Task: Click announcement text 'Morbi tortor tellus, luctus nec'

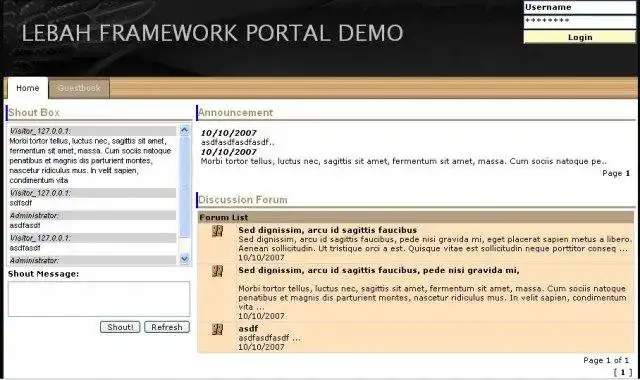Action: [260, 161]
